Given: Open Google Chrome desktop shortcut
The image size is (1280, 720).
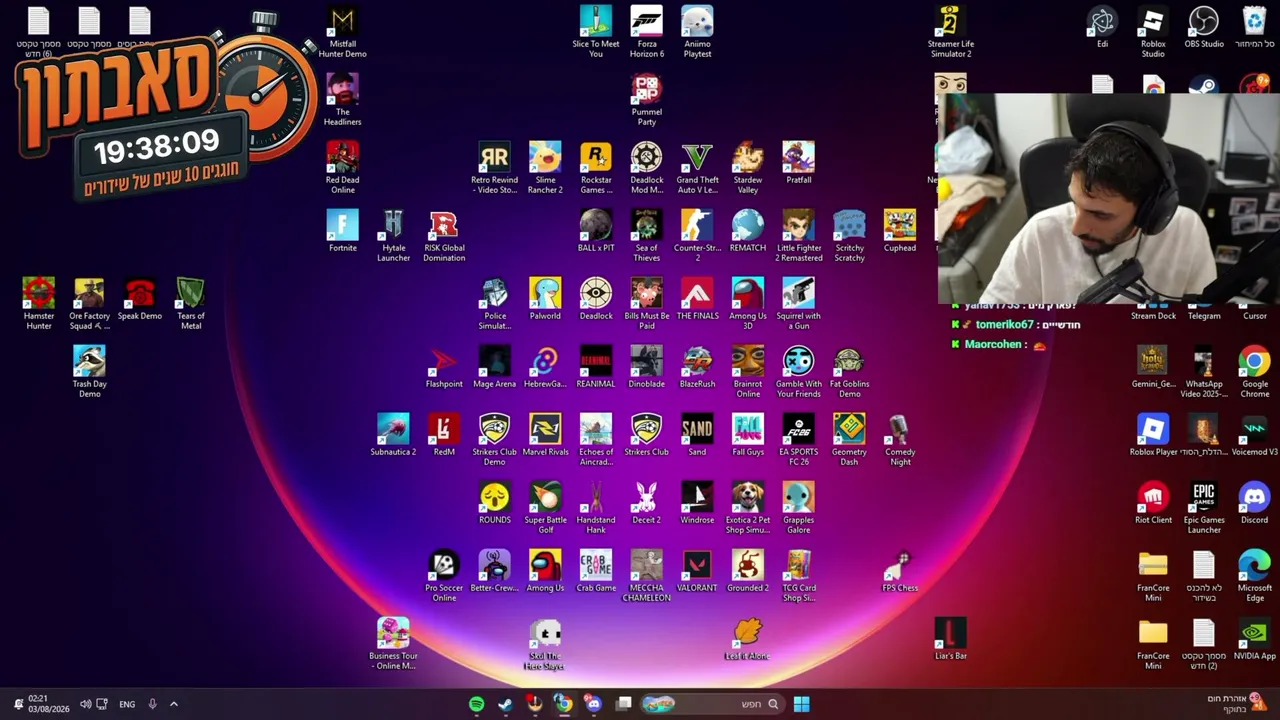Looking at the screenshot, I should (x=1254, y=372).
